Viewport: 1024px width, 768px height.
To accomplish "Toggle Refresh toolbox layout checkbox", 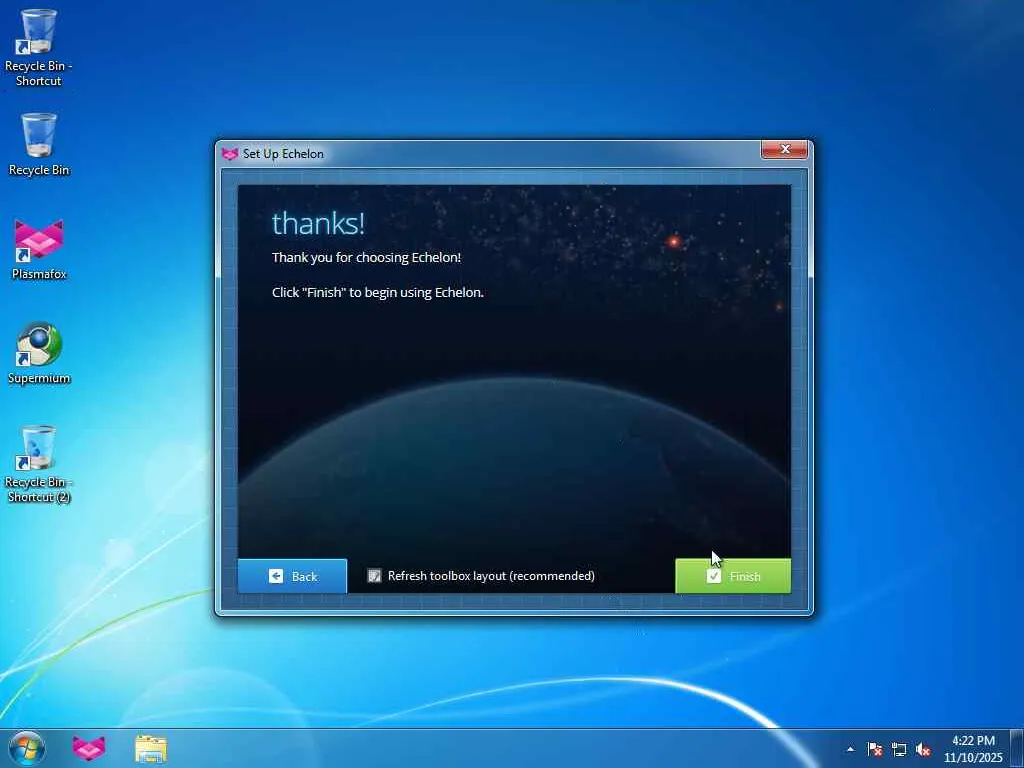I will click(374, 575).
